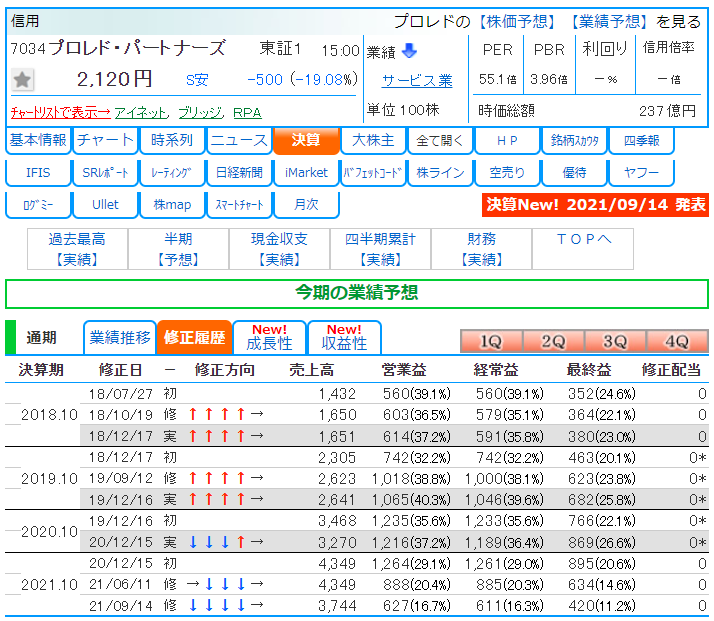Open the サービス業 sector link
This screenshot has height=621, width=714.
click(417, 81)
